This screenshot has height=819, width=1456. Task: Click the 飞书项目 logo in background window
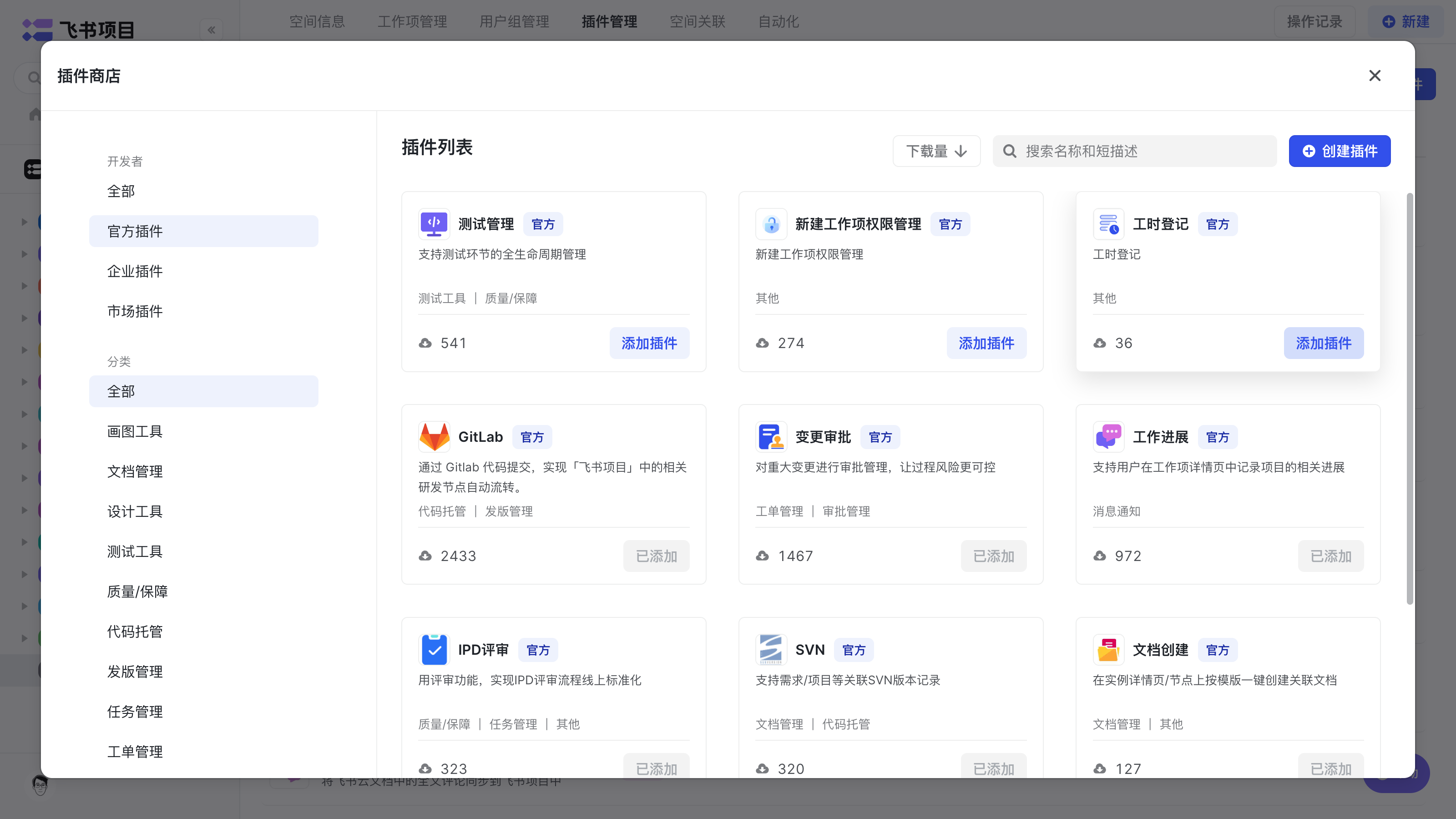[x=78, y=30]
